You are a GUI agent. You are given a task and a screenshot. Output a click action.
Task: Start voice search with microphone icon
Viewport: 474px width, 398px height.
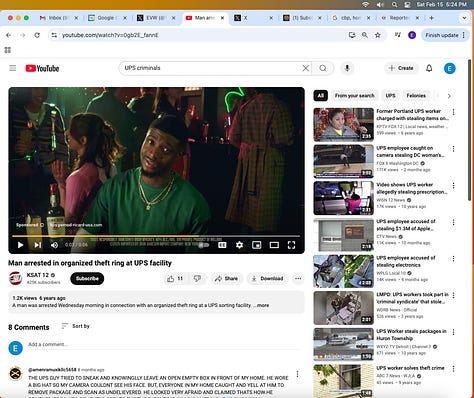347,68
